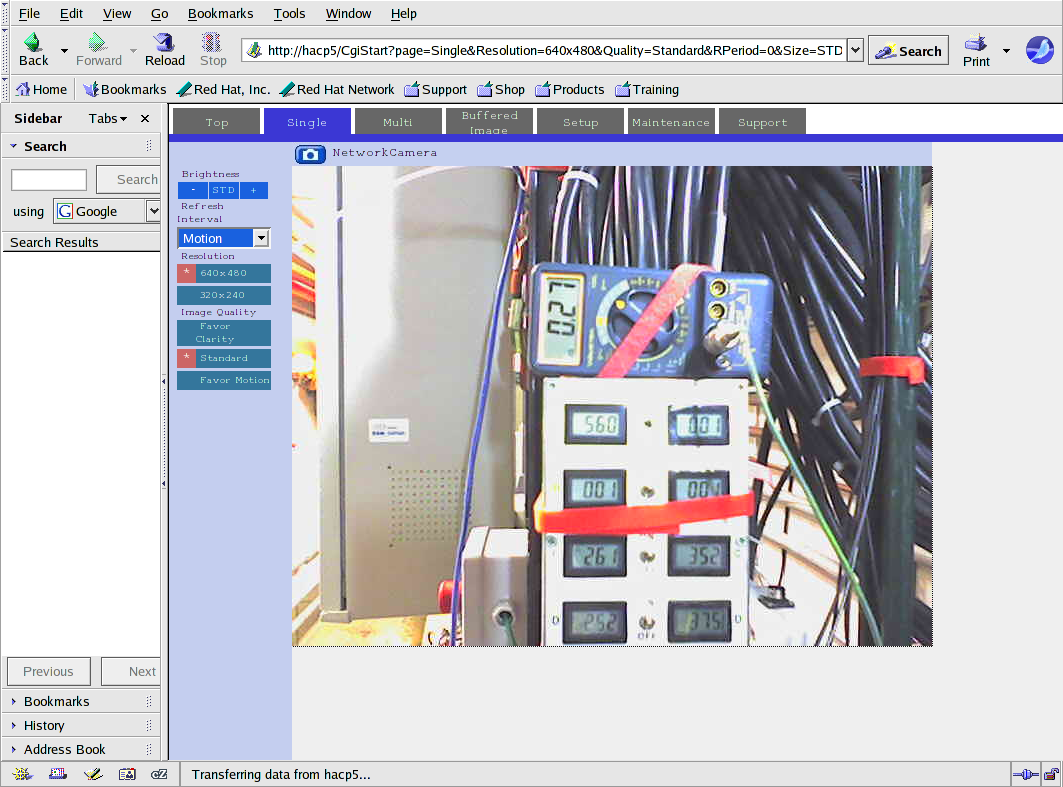Image resolution: width=1063 pixels, height=787 pixels.
Task: Click the sidebar Search button
Action: pyautogui.click(x=129, y=180)
